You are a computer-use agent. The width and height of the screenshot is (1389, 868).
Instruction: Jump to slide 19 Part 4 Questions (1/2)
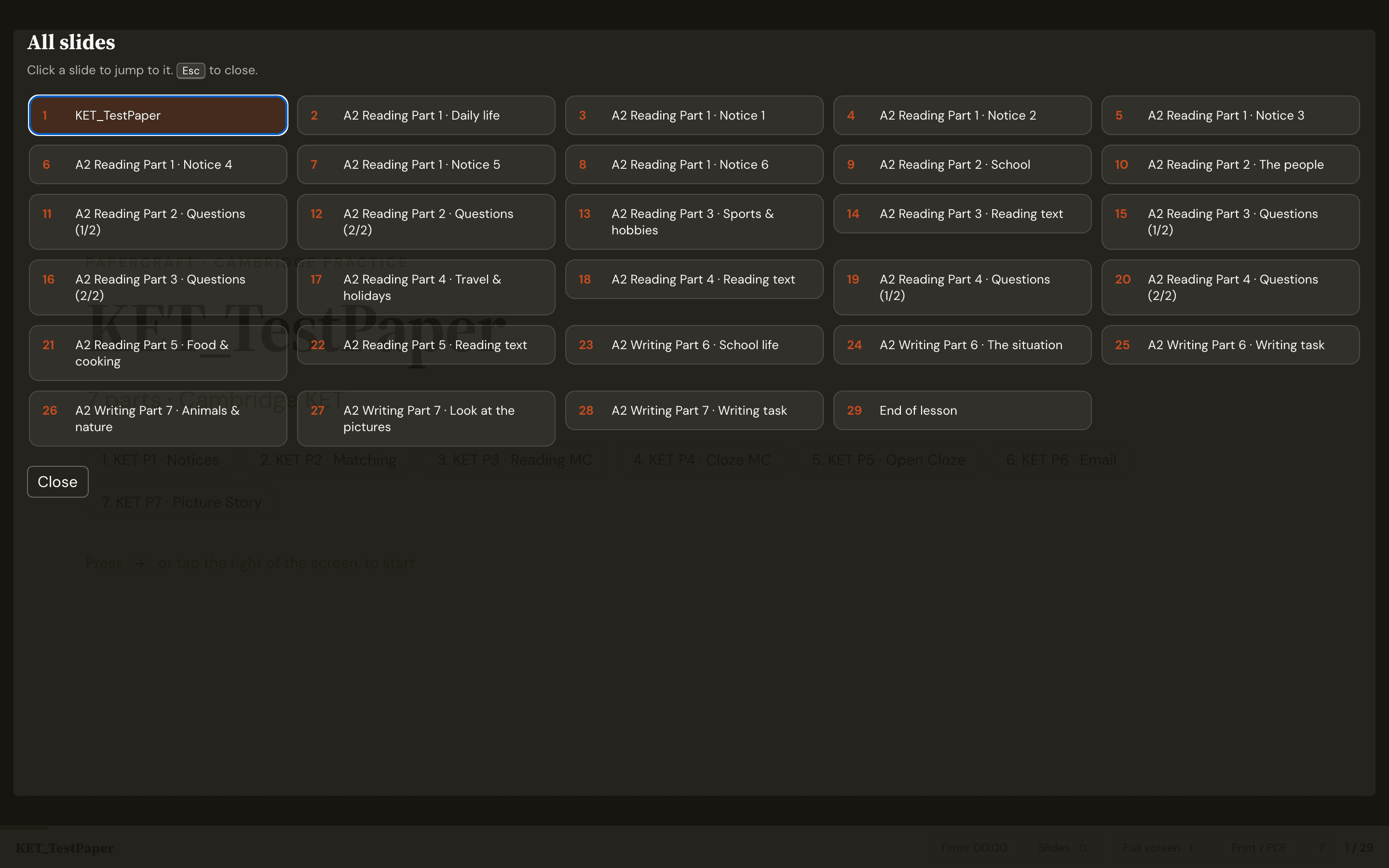click(x=962, y=287)
